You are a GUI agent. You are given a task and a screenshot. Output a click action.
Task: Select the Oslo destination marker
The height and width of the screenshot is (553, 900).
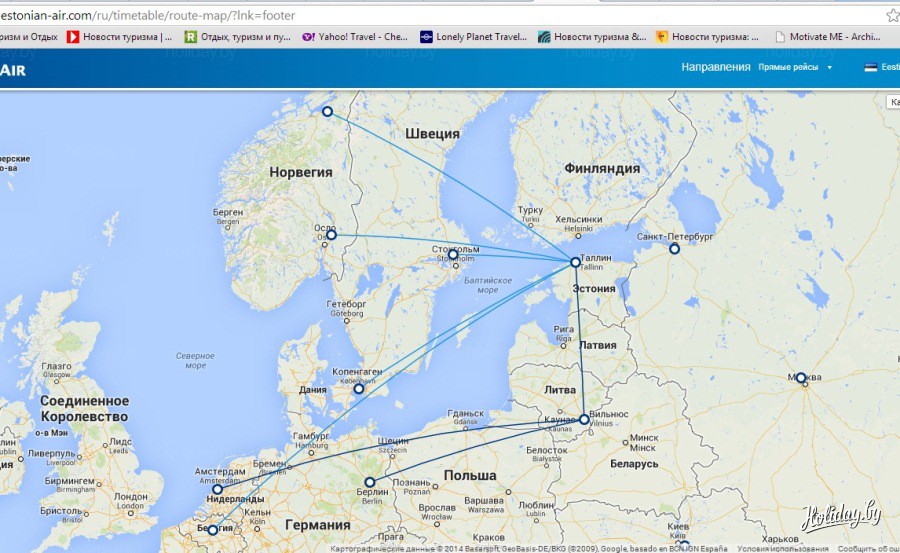(331, 236)
